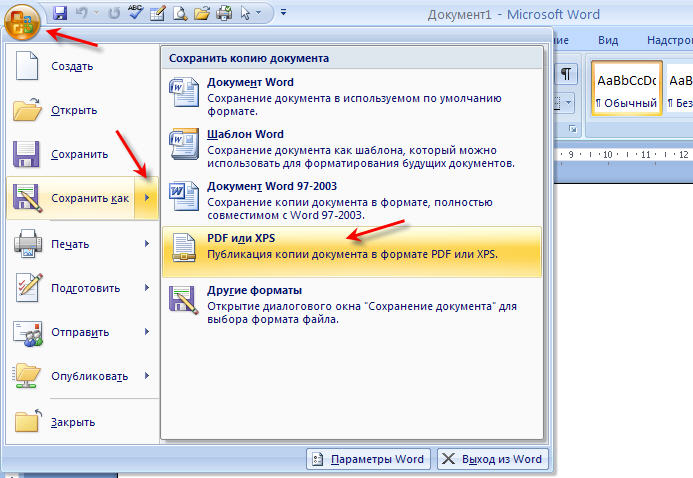This screenshot has width=693, height=478.
Task: Select Документ Word 97-2003 option
Action: coord(352,200)
